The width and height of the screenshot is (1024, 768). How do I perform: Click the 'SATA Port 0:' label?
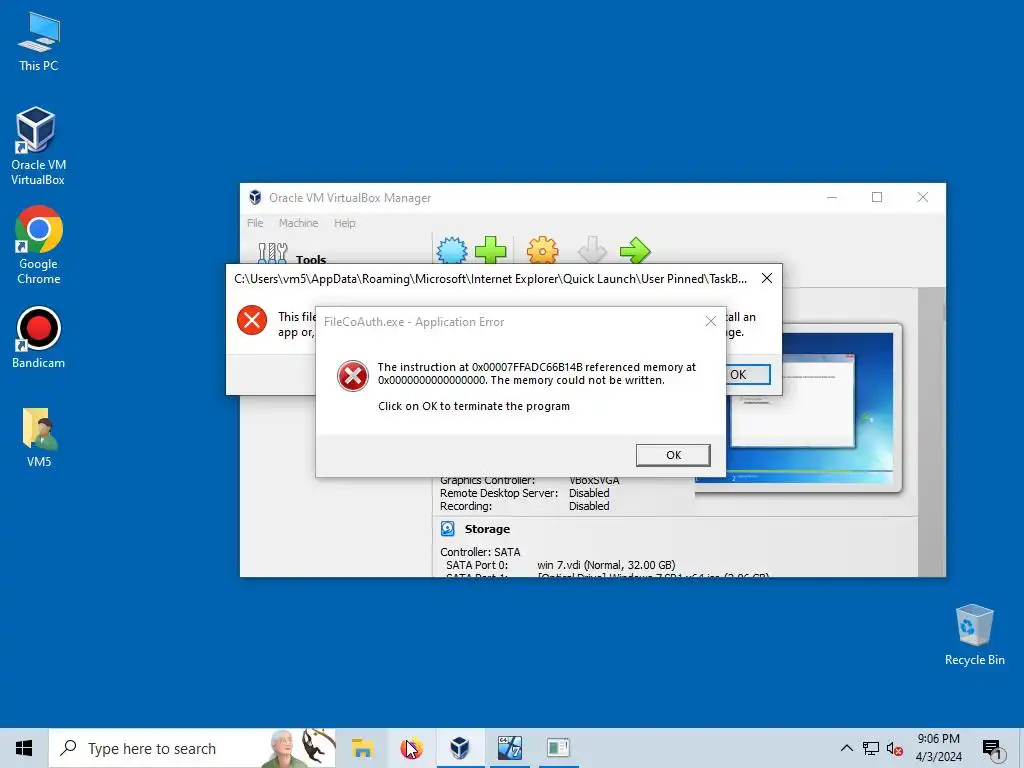(477, 565)
